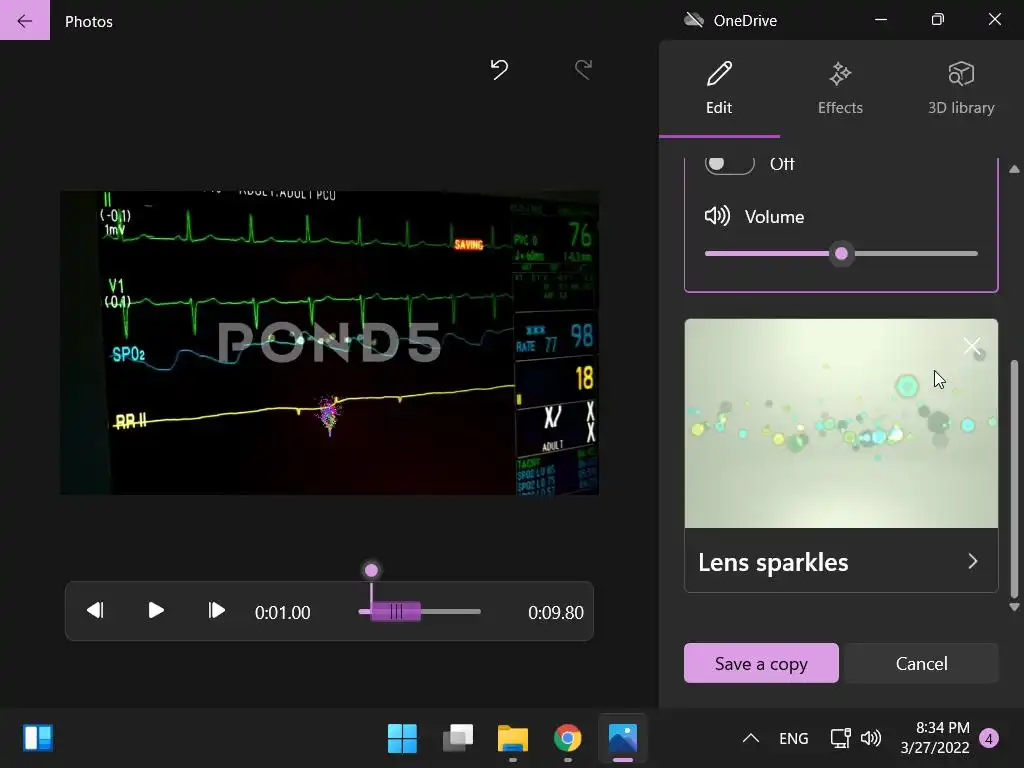Open the Edit tab
This screenshot has height=768, width=1024.
pos(719,89)
